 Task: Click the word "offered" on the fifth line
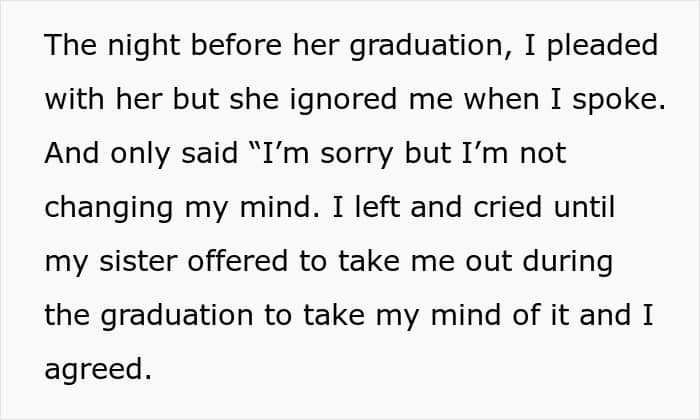[x=238, y=262]
